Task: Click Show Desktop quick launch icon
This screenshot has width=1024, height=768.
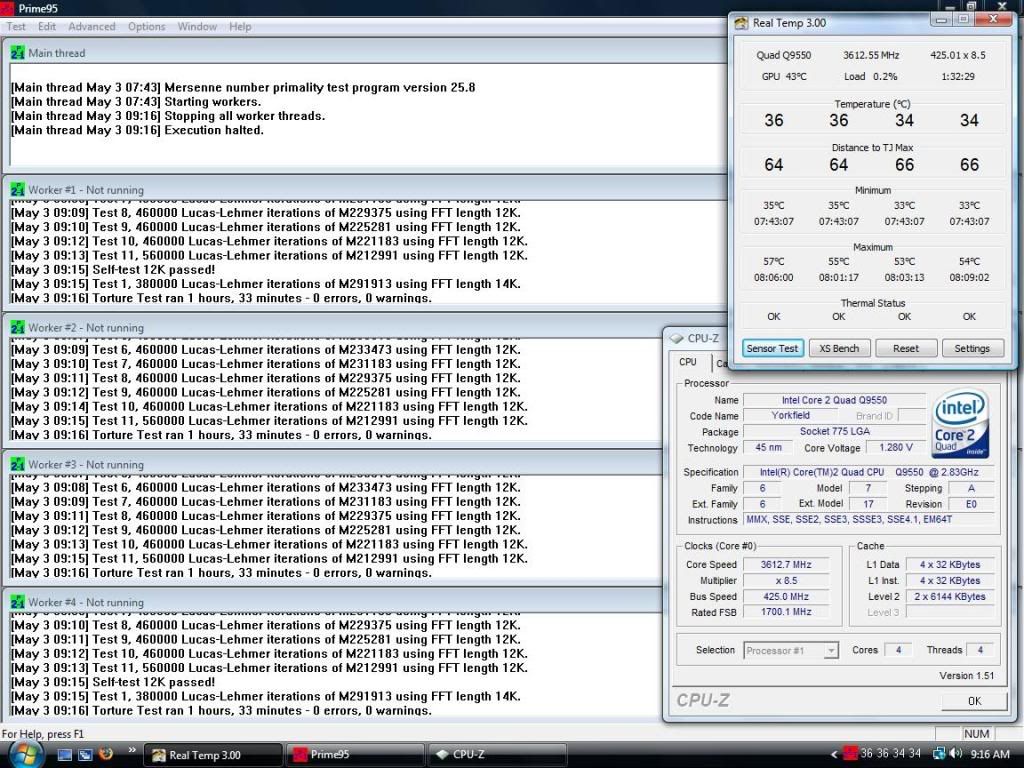Action: 65,755
